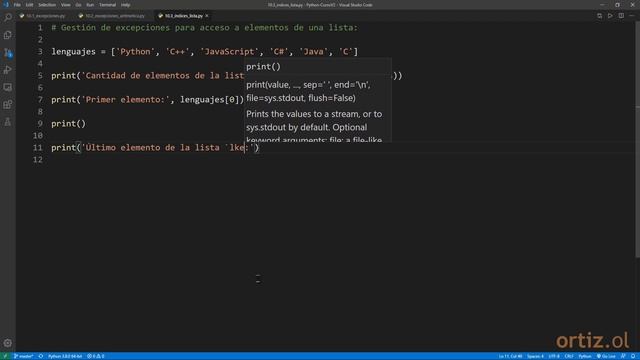Open the Remote Explorer view icon
Screen dimensions: 640x360
click(x=8, y=87)
